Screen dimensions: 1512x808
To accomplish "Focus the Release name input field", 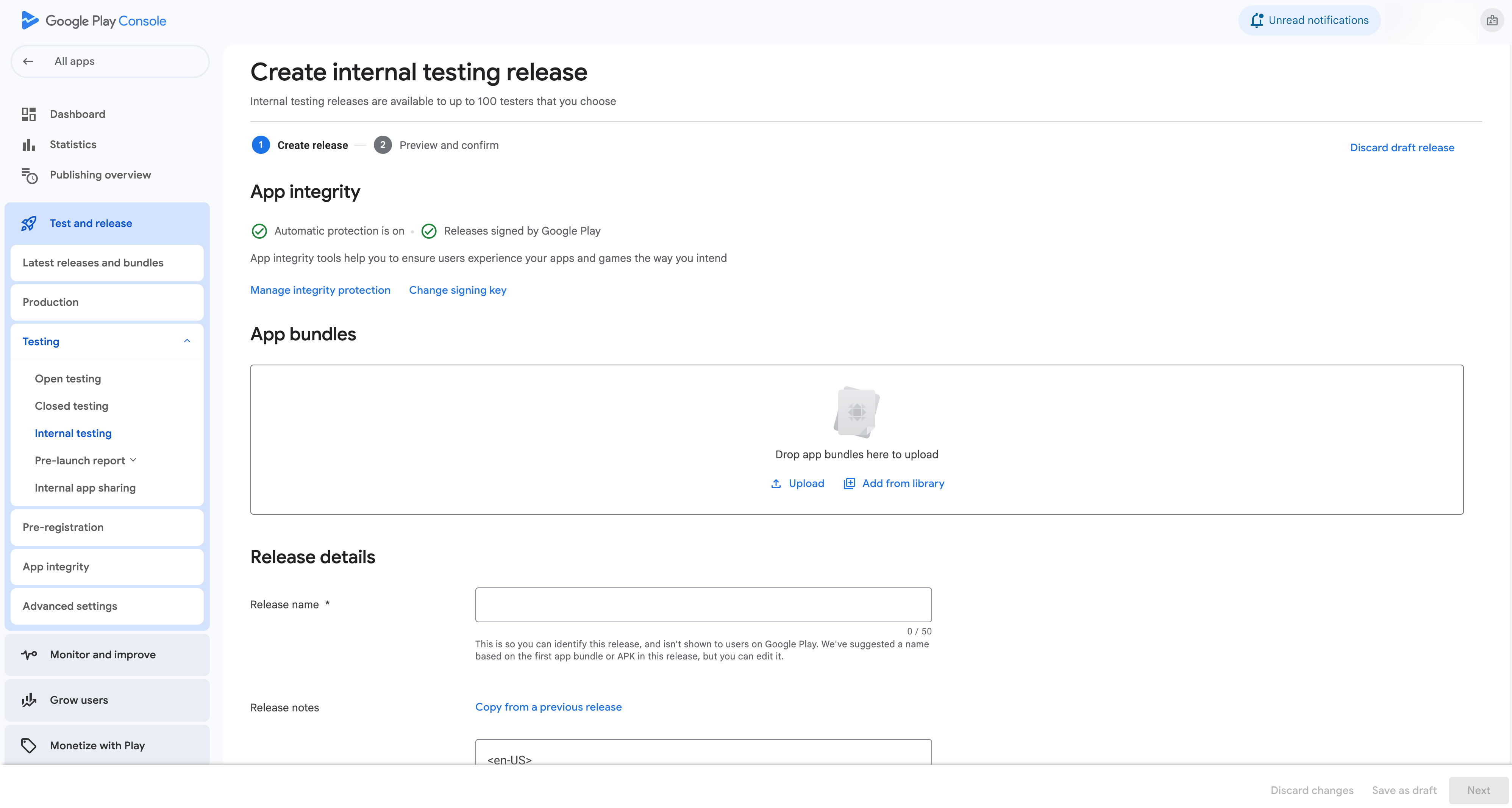I will [x=703, y=605].
